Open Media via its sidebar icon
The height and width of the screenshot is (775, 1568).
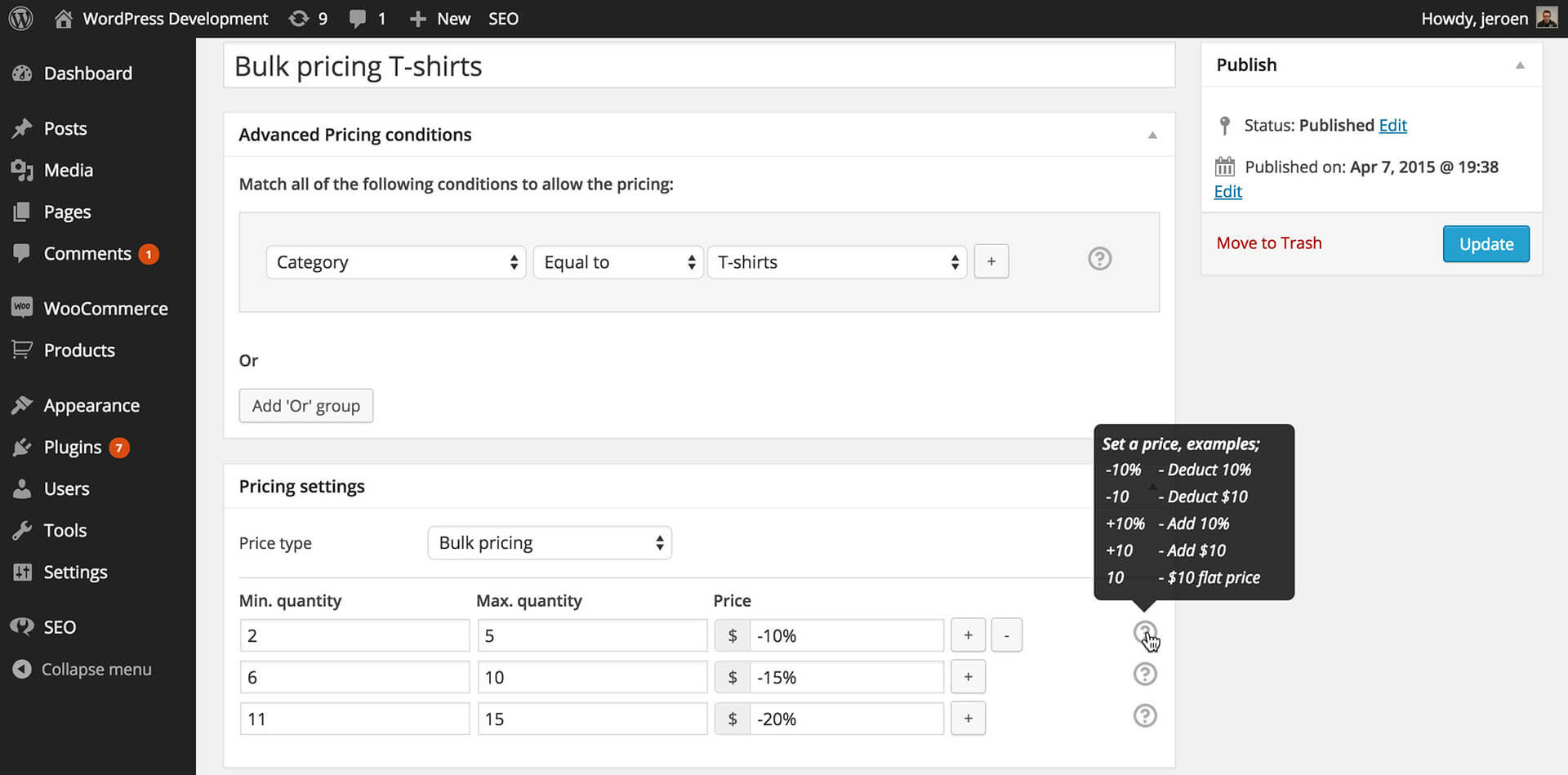(x=22, y=170)
